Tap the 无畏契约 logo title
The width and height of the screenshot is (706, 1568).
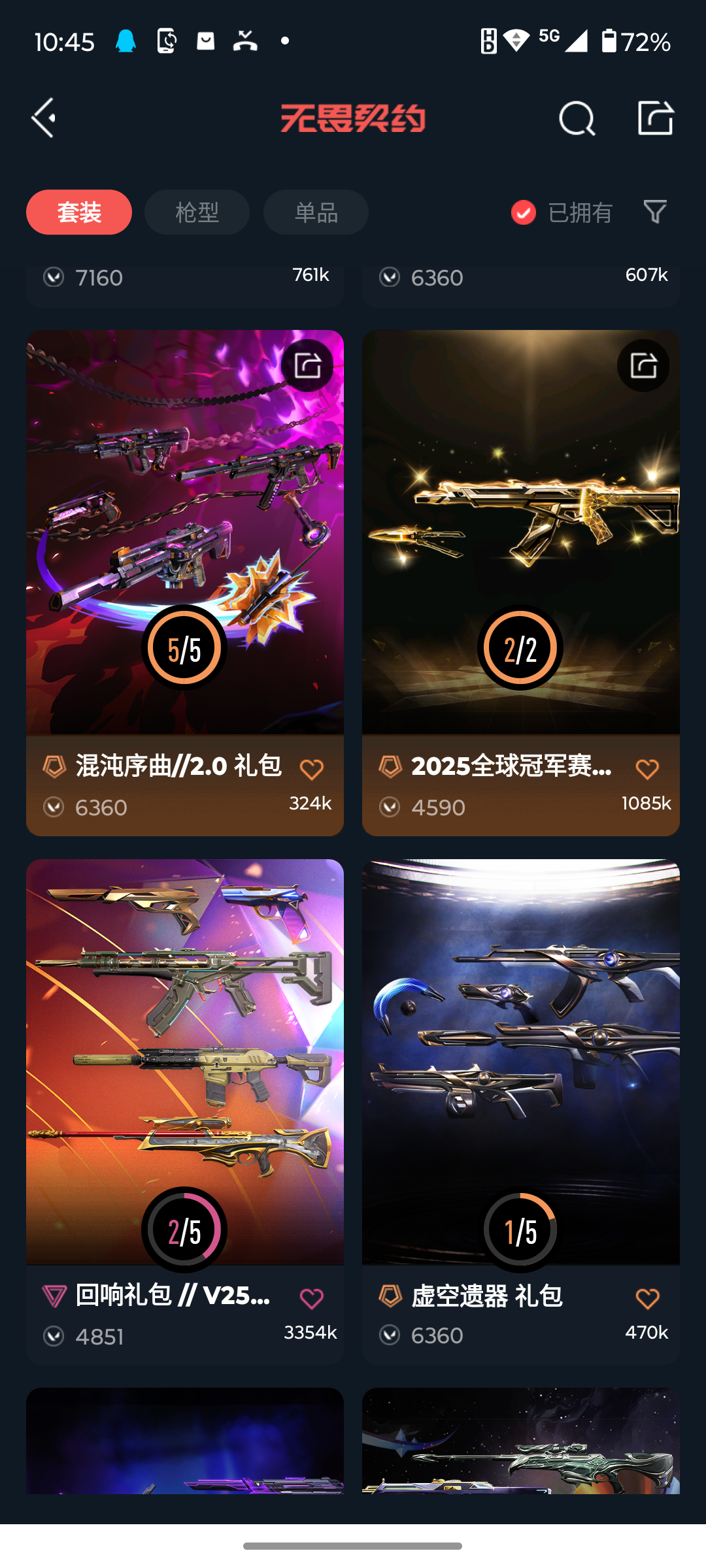(353, 118)
